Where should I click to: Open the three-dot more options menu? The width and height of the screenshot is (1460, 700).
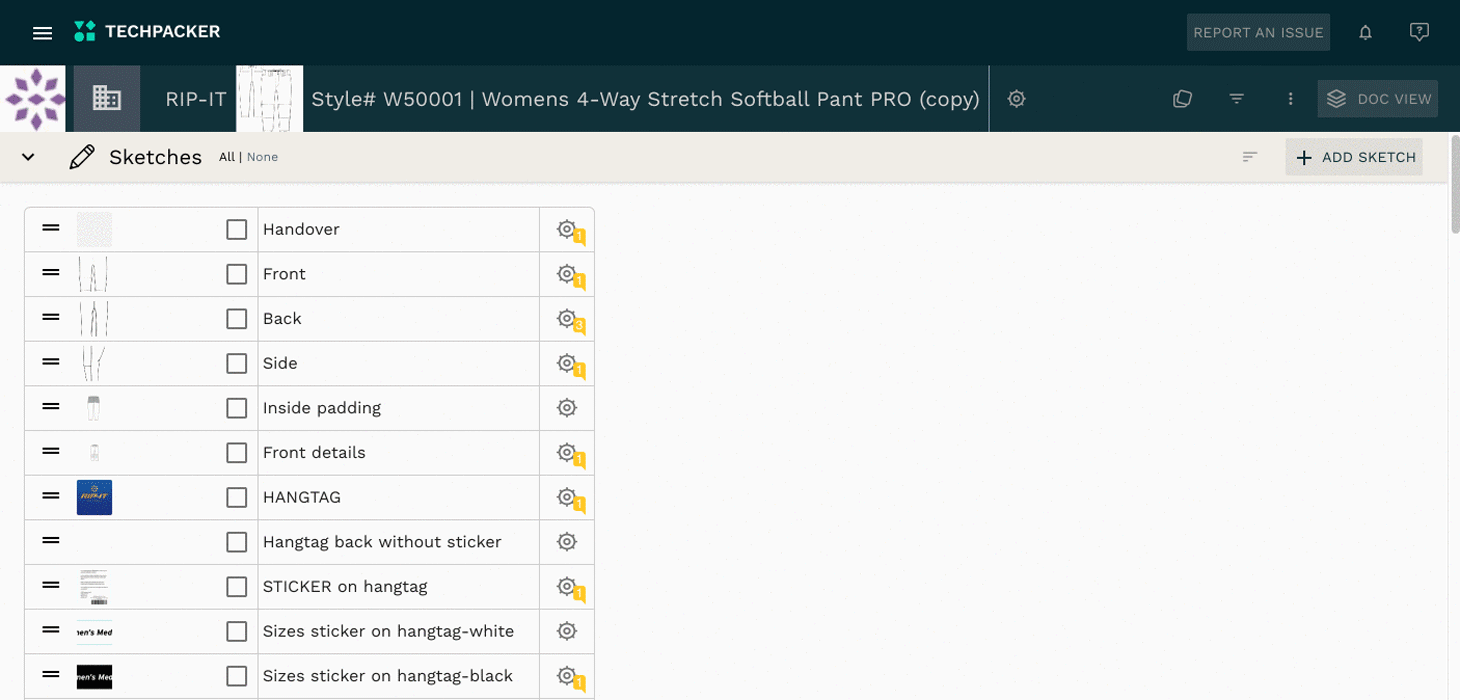(x=1290, y=99)
